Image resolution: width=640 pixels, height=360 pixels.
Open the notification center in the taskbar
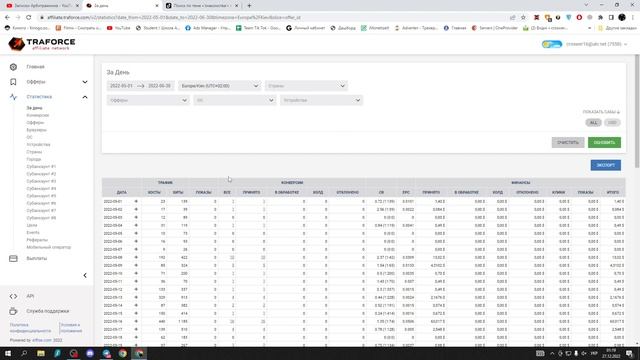coord(630,353)
